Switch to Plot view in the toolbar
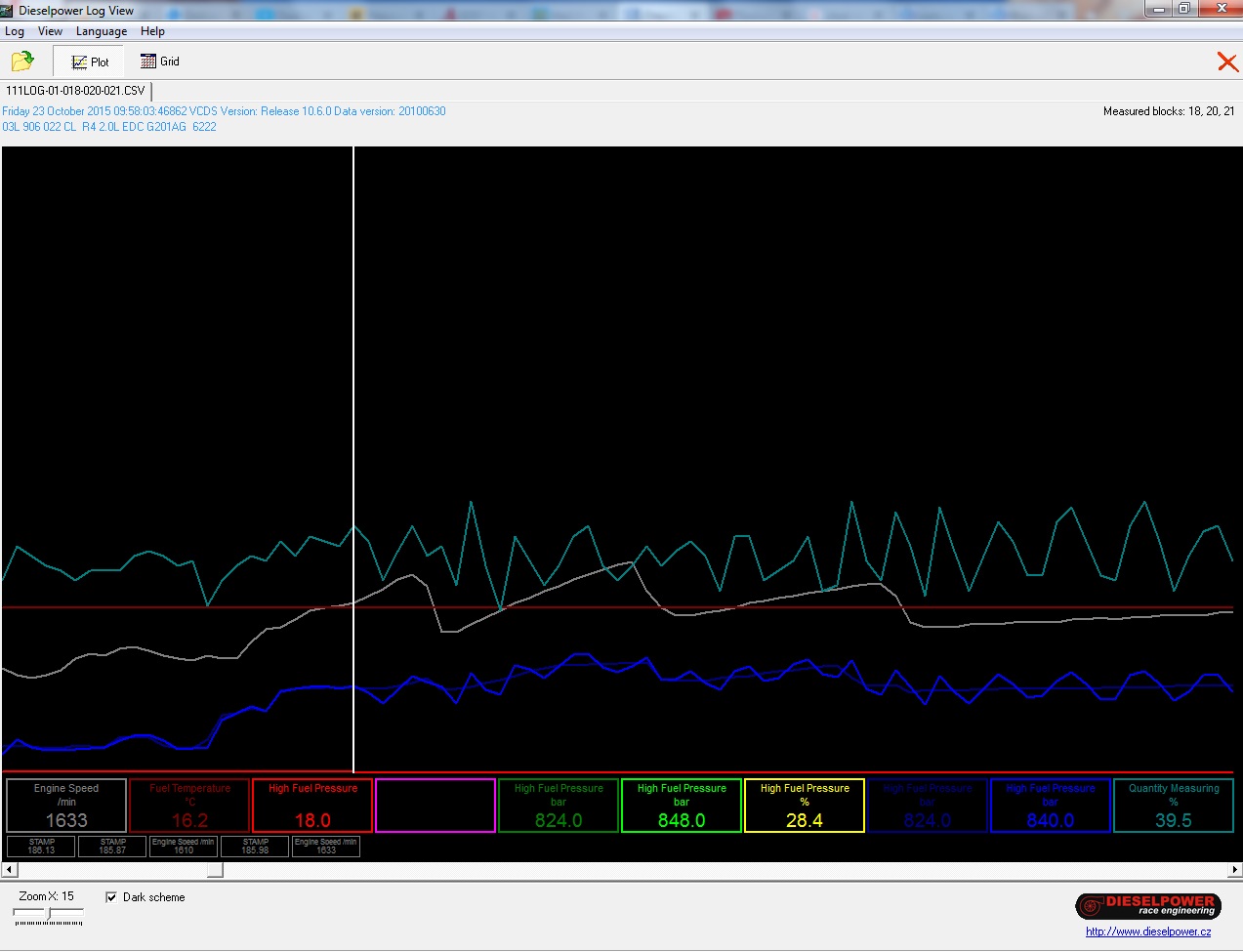 click(90, 62)
